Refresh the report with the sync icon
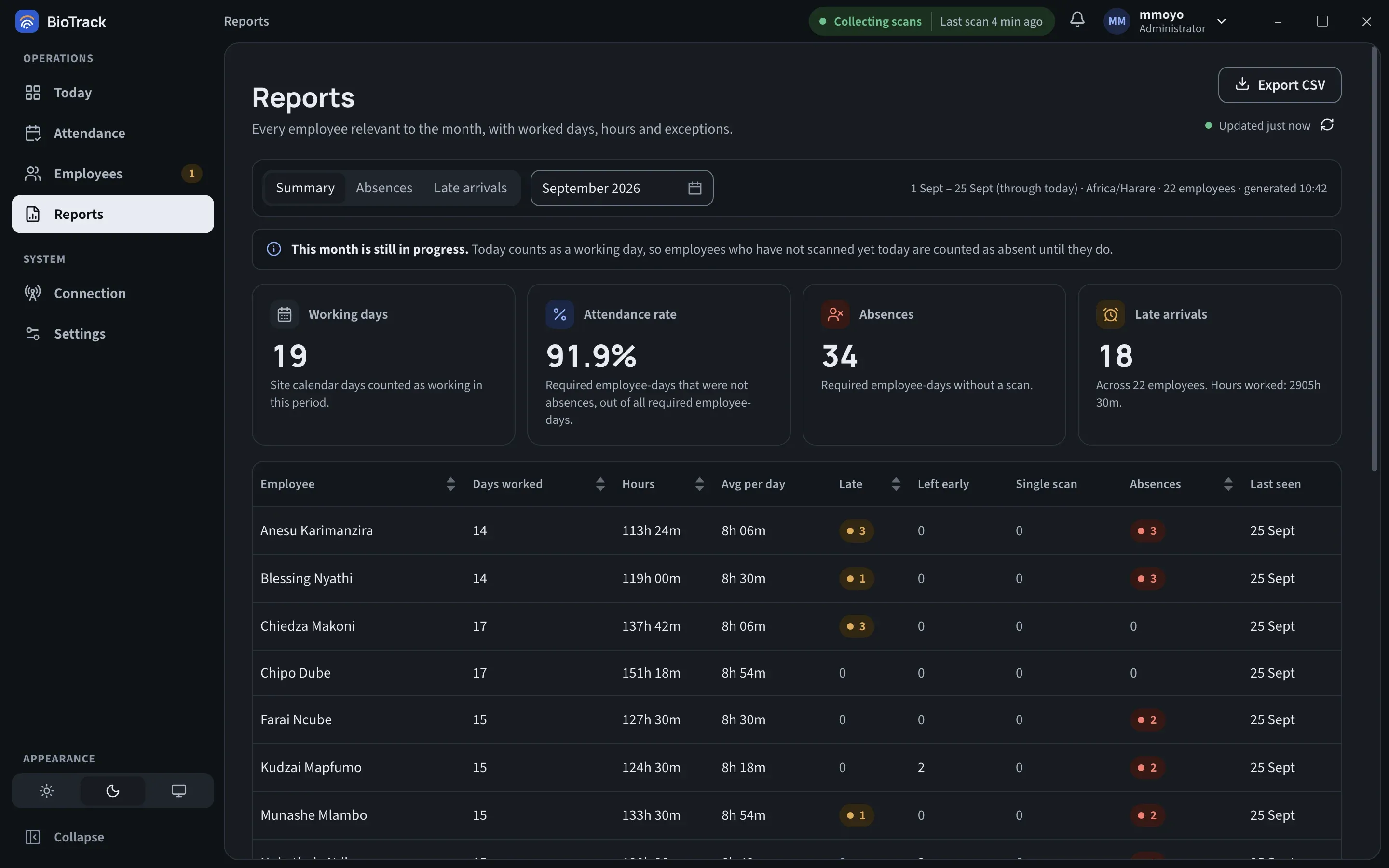 coord(1327,124)
